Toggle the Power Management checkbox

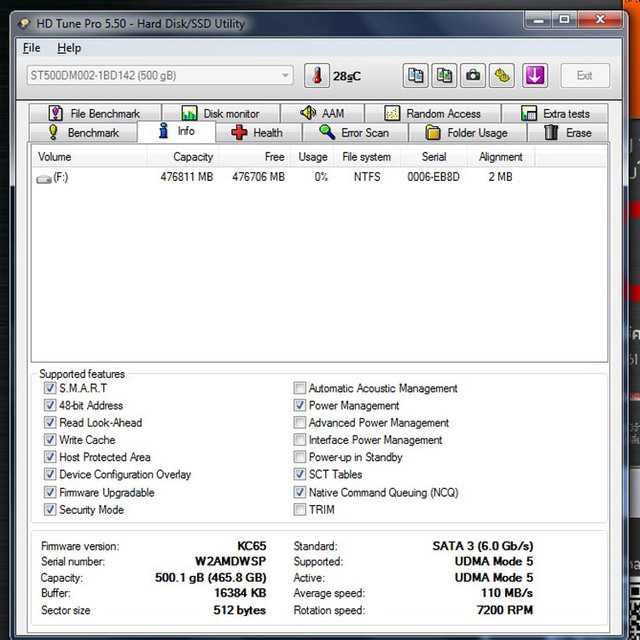coord(300,405)
